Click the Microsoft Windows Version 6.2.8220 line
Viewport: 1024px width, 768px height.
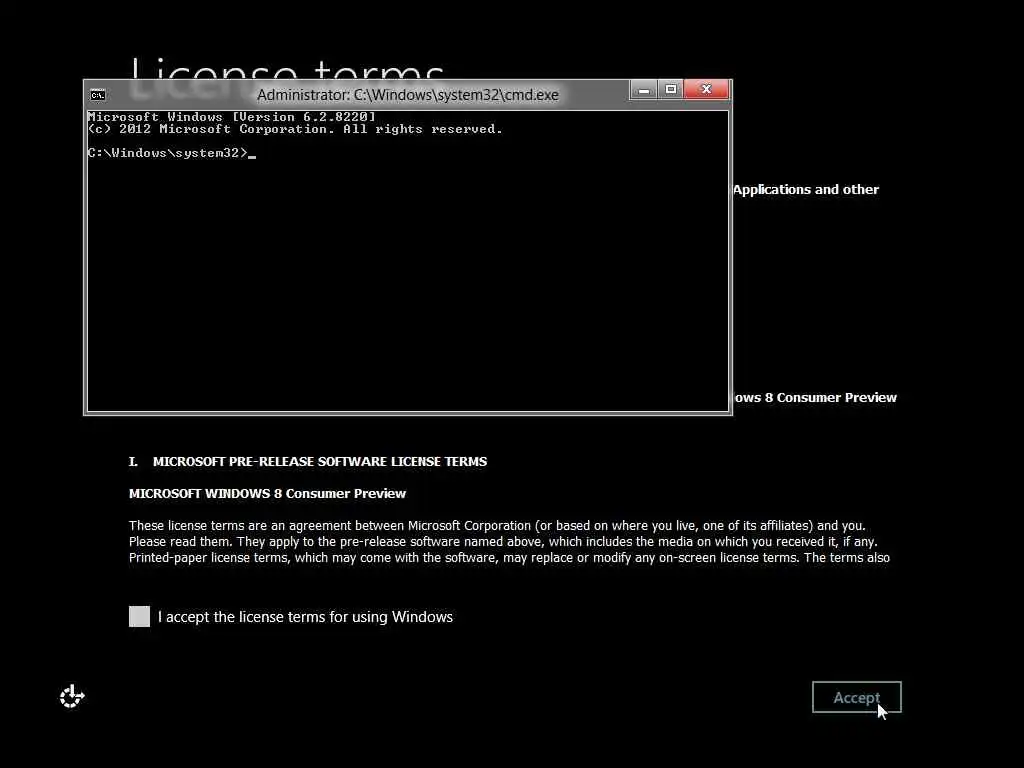[x=232, y=117]
